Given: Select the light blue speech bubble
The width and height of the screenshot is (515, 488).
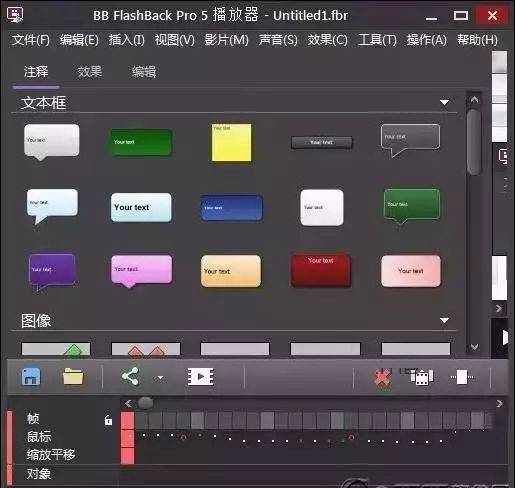Looking at the screenshot, I should coord(52,206).
